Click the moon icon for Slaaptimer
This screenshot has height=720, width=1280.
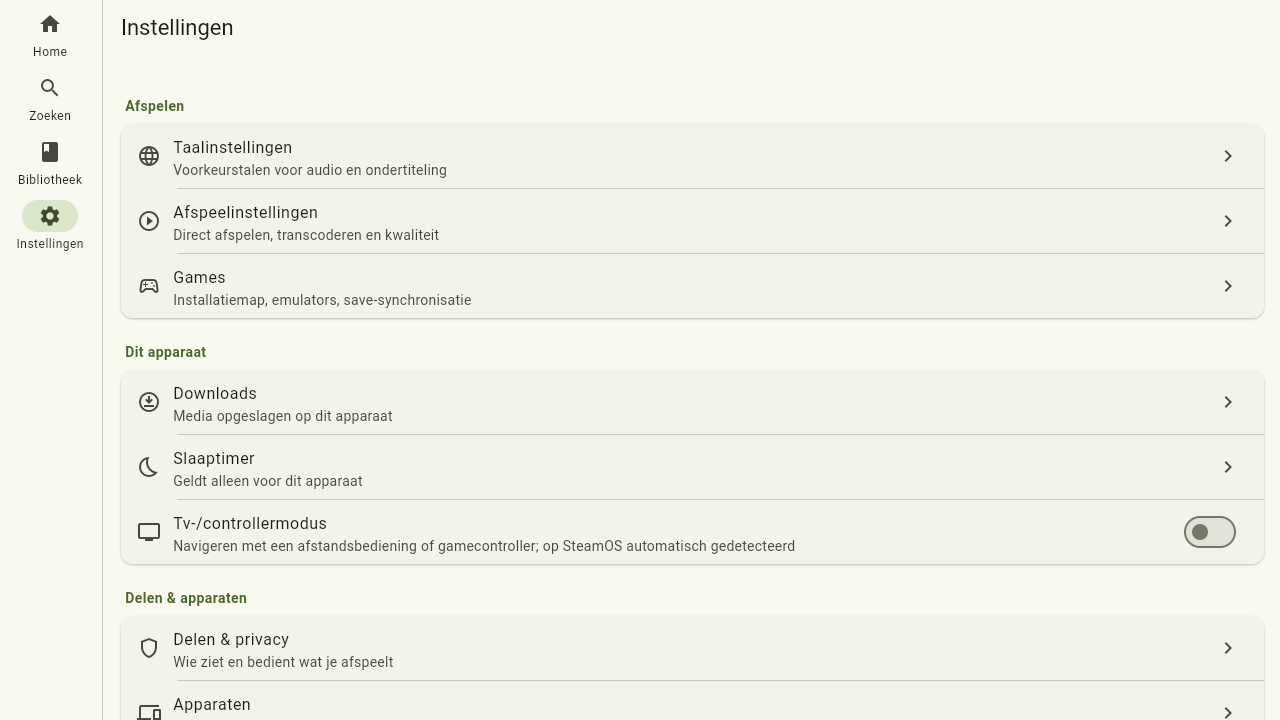(149, 467)
